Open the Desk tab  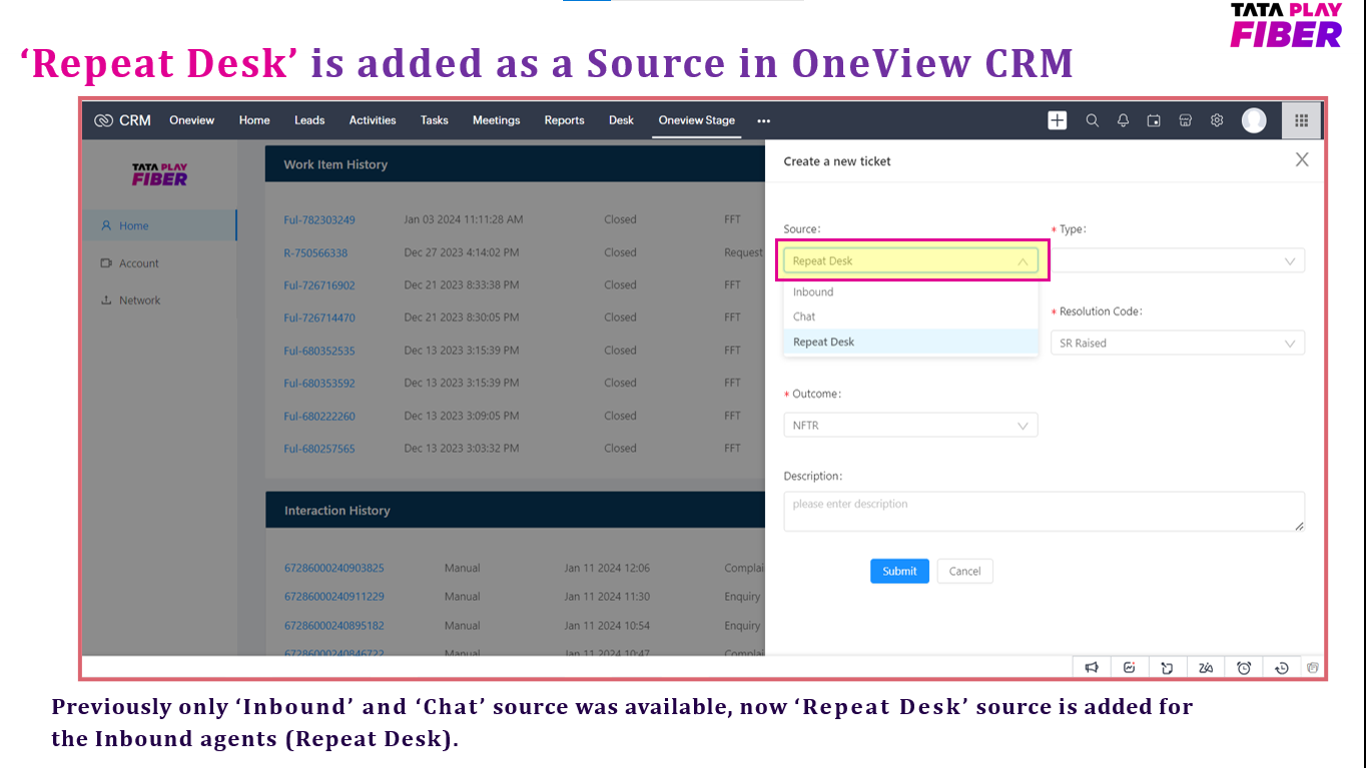pyautogui.click(x=621, y=120)
